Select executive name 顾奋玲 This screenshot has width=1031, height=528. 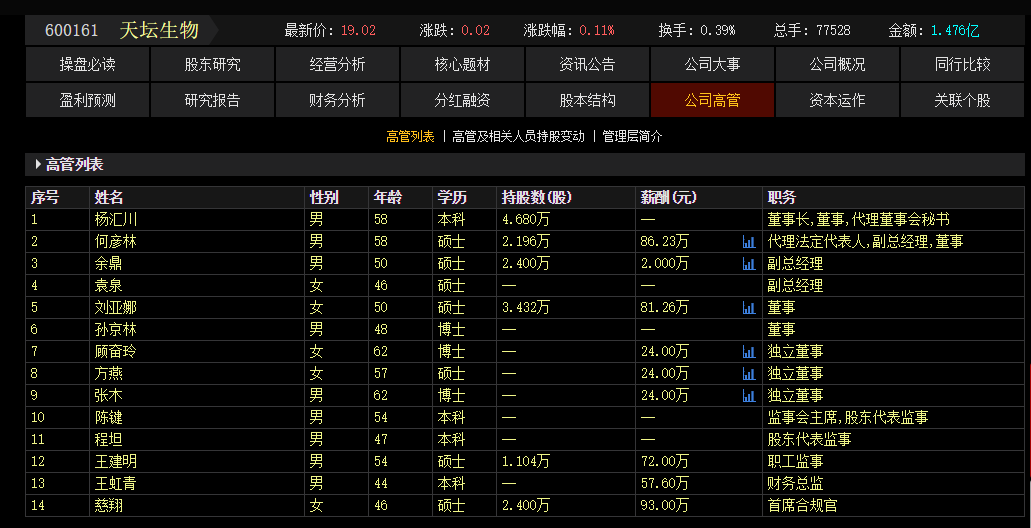point(116,352)
